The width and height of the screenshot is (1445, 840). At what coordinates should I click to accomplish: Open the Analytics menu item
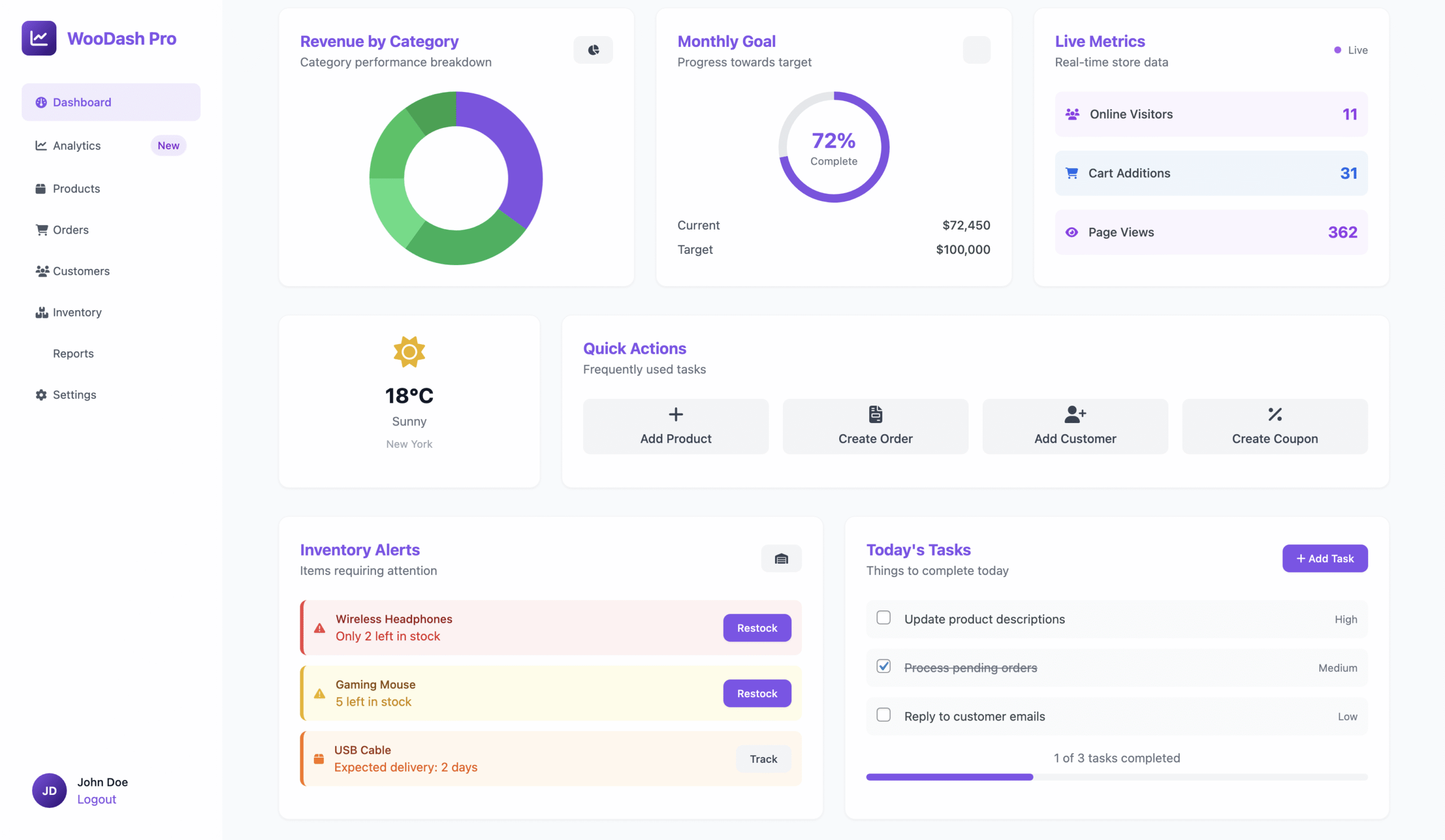(x=77, y=146)
